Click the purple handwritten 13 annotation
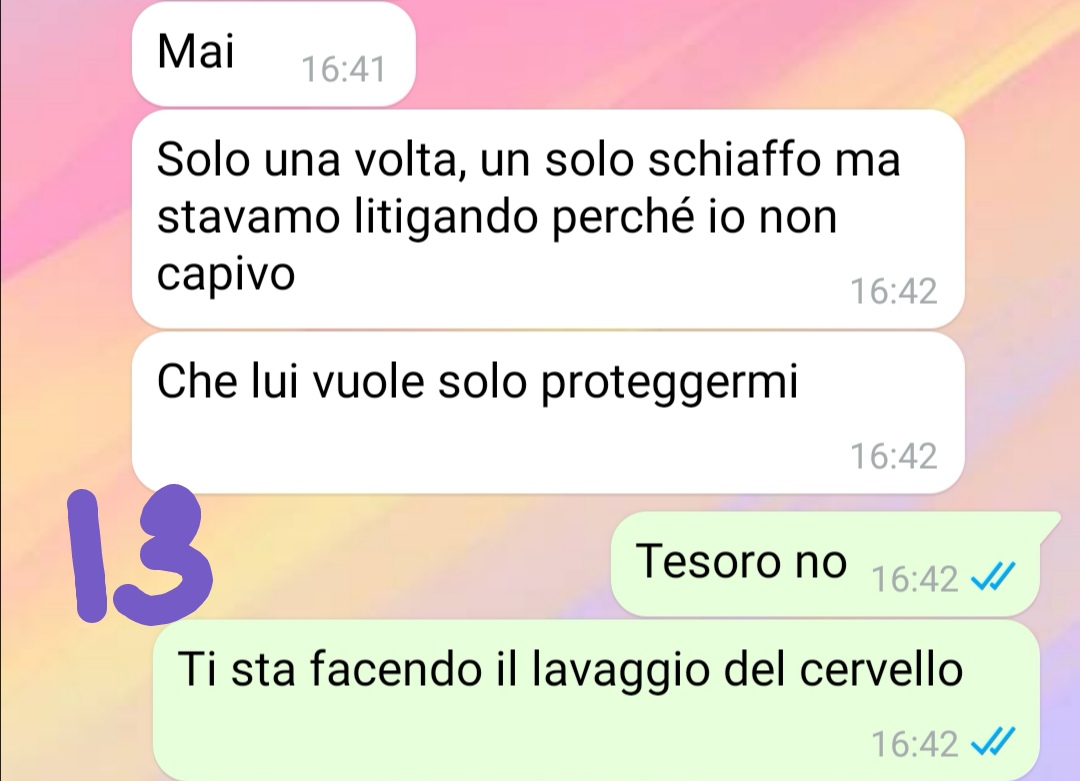The image size is (1080, 781). click(x=140, y=555)
